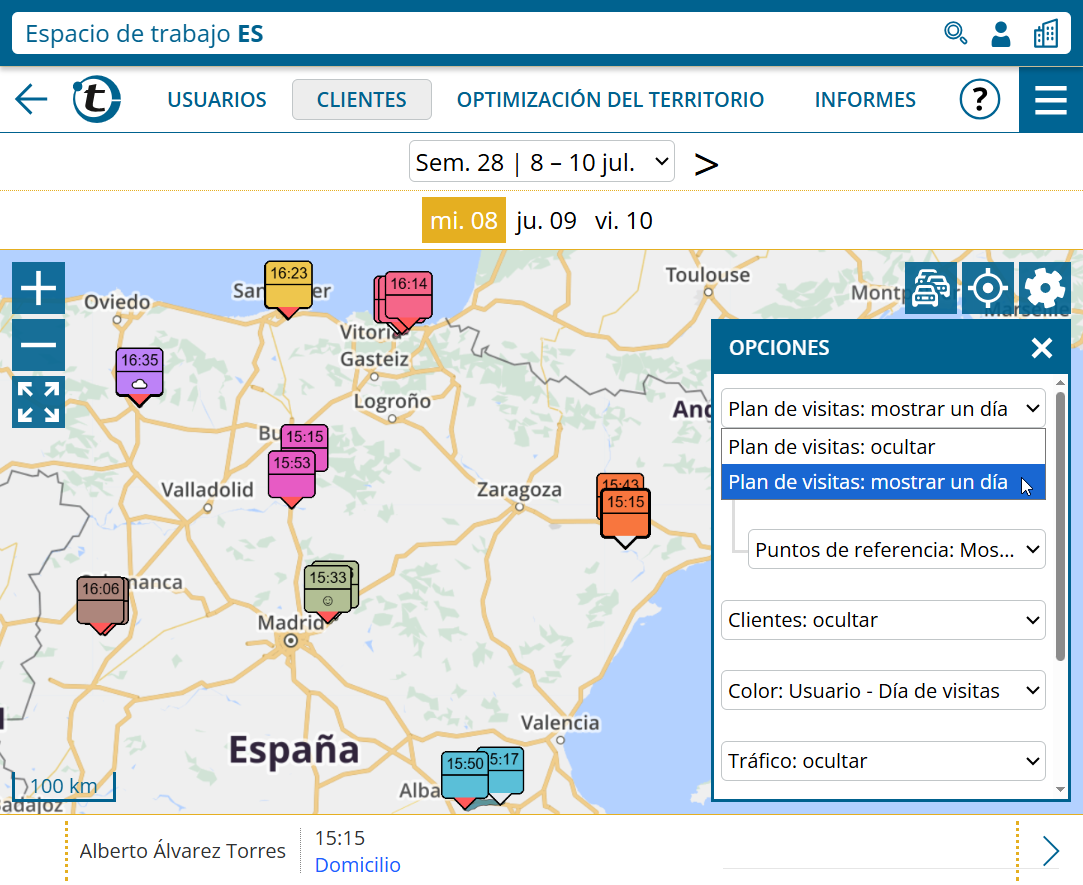The image size is (1083, 885).
Task: Click the company building icon
Action: pos(1046,33)
